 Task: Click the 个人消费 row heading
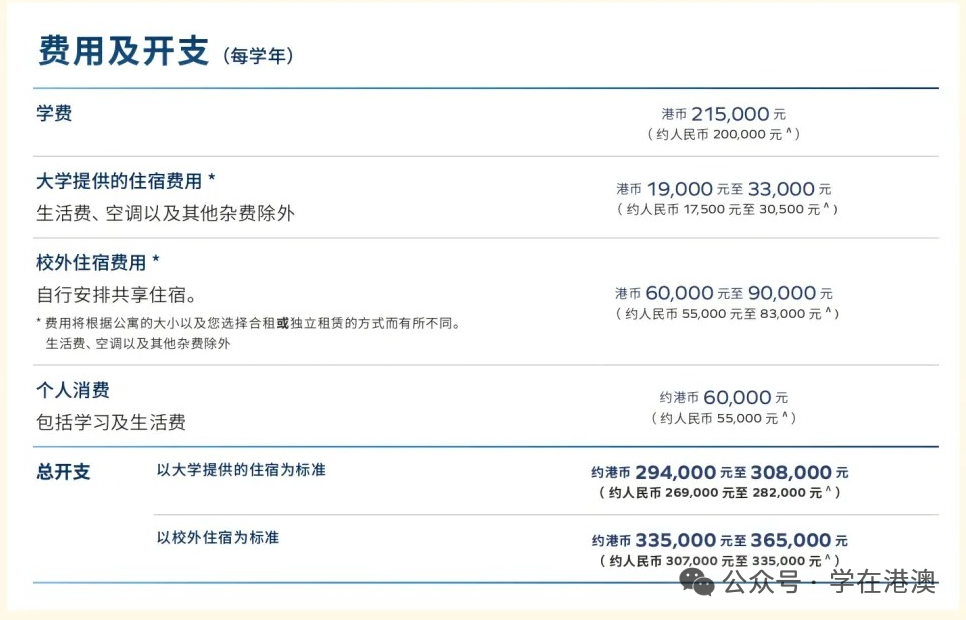pos(73,390)
